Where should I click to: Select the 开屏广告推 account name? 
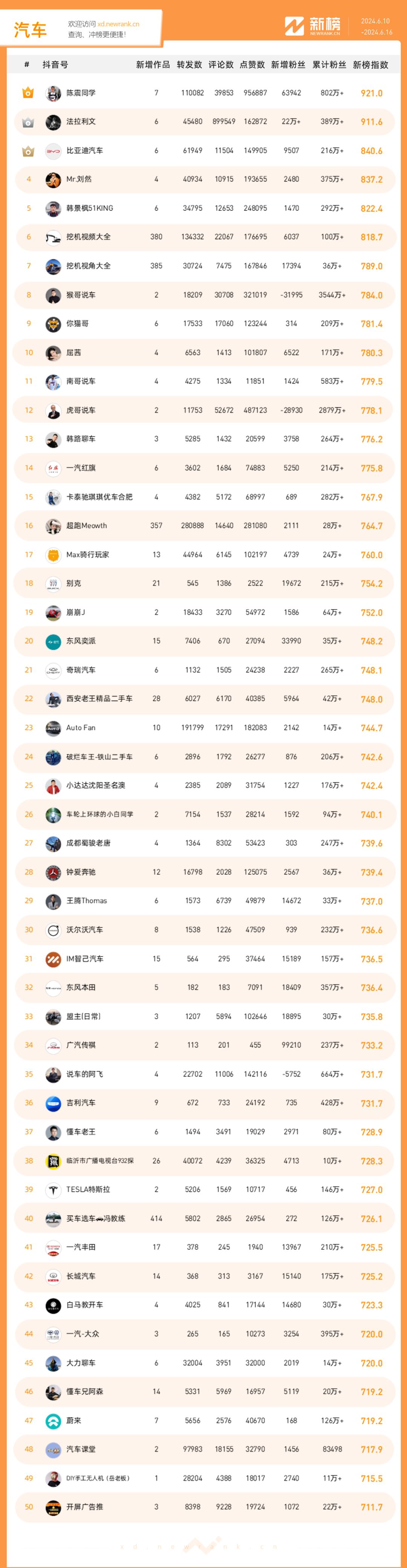84,1507
